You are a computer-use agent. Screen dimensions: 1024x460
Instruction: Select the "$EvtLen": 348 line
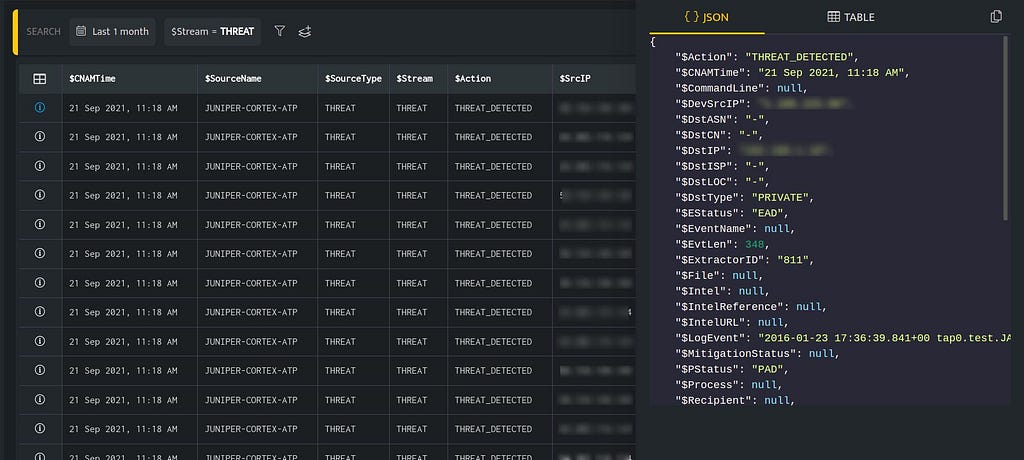coord(723,244)
